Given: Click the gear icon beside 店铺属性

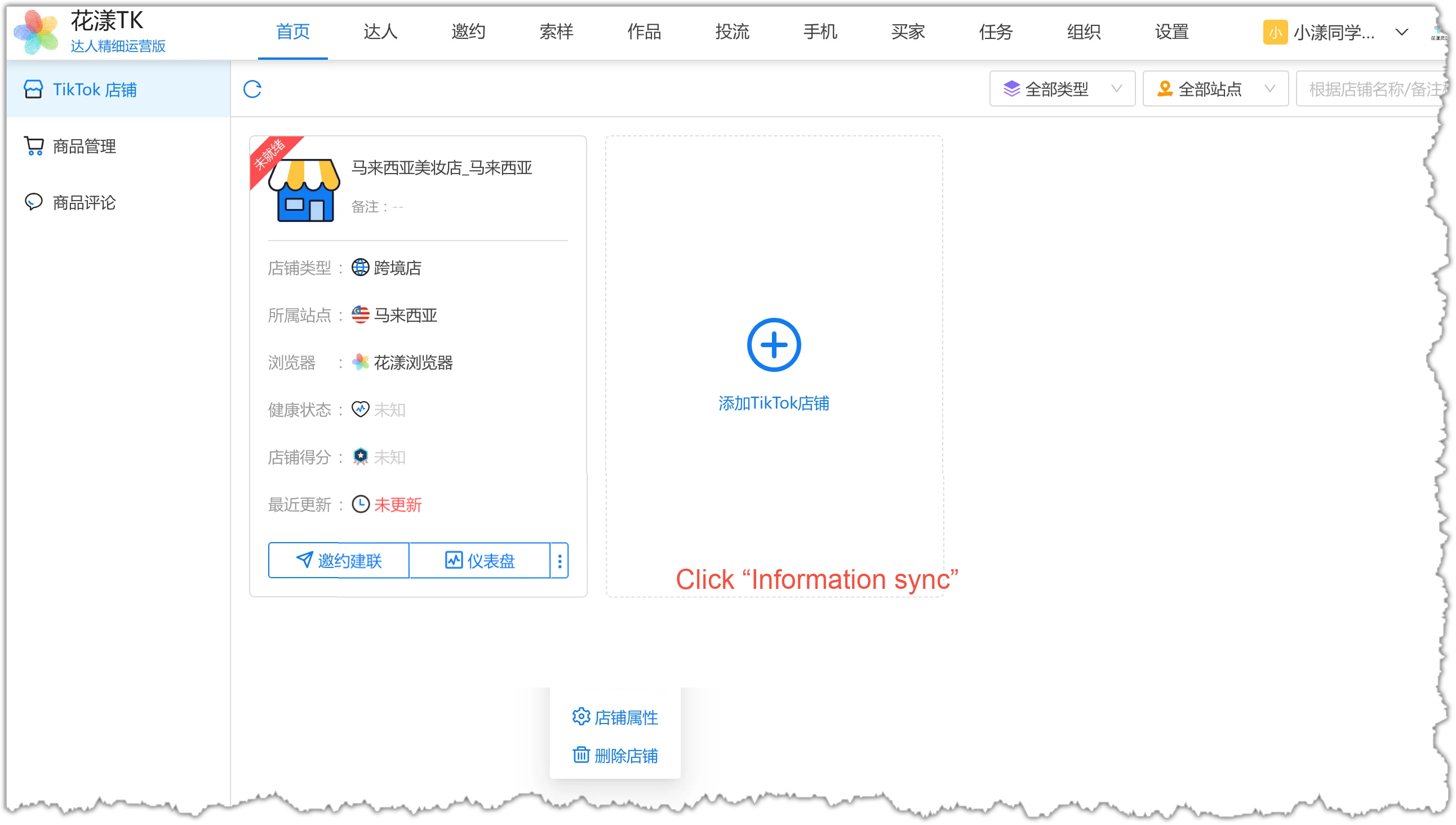Looking at the screenshot, I should 581,717.
